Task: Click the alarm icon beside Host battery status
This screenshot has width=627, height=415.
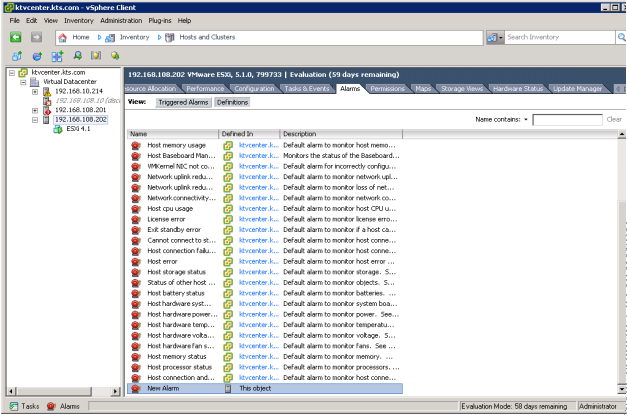Action: [x=136, y=293]
